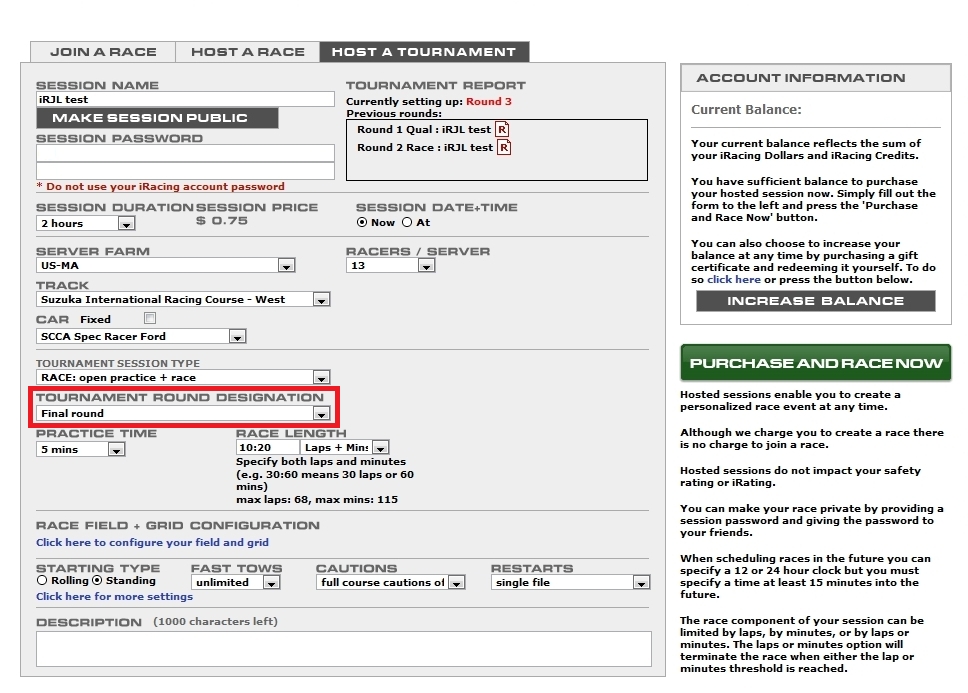
Task: Click the 'Current Balance:' label
Action: (746, 109)
